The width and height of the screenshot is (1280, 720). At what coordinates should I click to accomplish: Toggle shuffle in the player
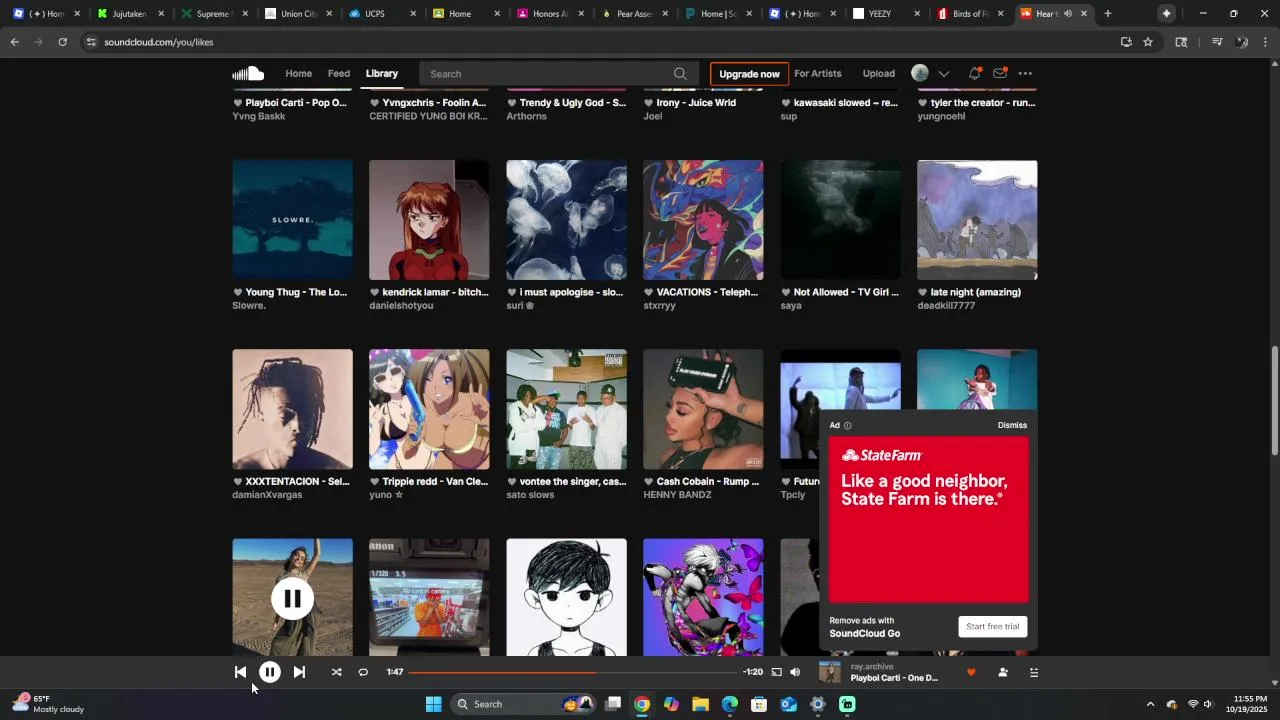coord(336,672)
